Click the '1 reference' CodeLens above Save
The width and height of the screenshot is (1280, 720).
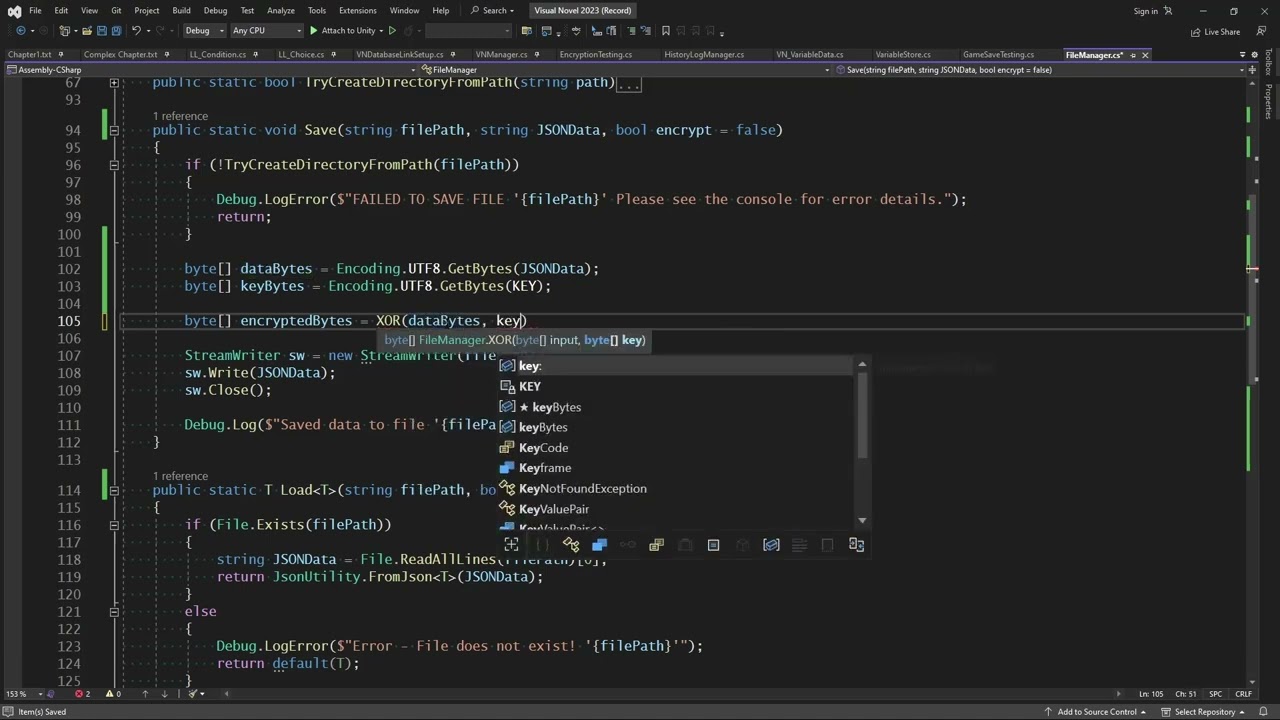click(180, 116)
